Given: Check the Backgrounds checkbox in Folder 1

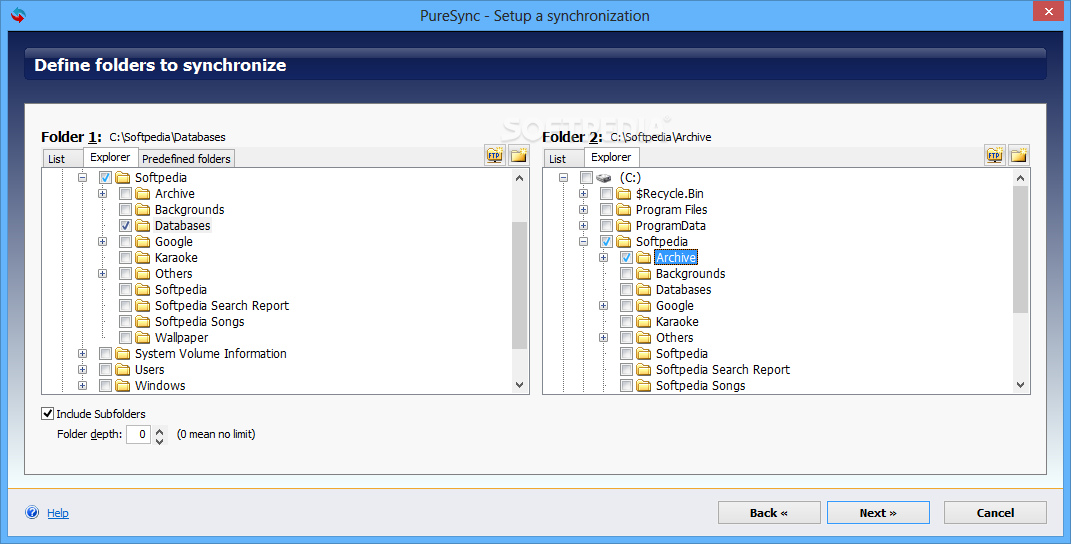Looking at the screenshot, I should tap(126, 210).
